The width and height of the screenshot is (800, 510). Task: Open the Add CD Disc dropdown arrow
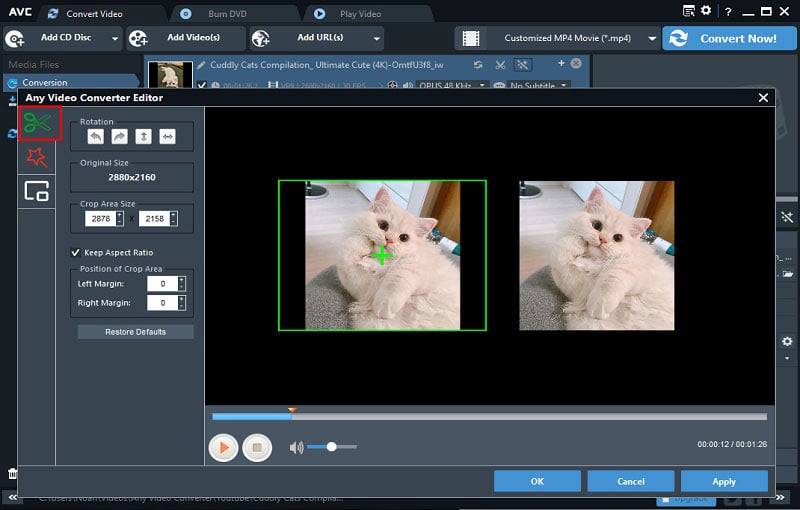[115, 39]
